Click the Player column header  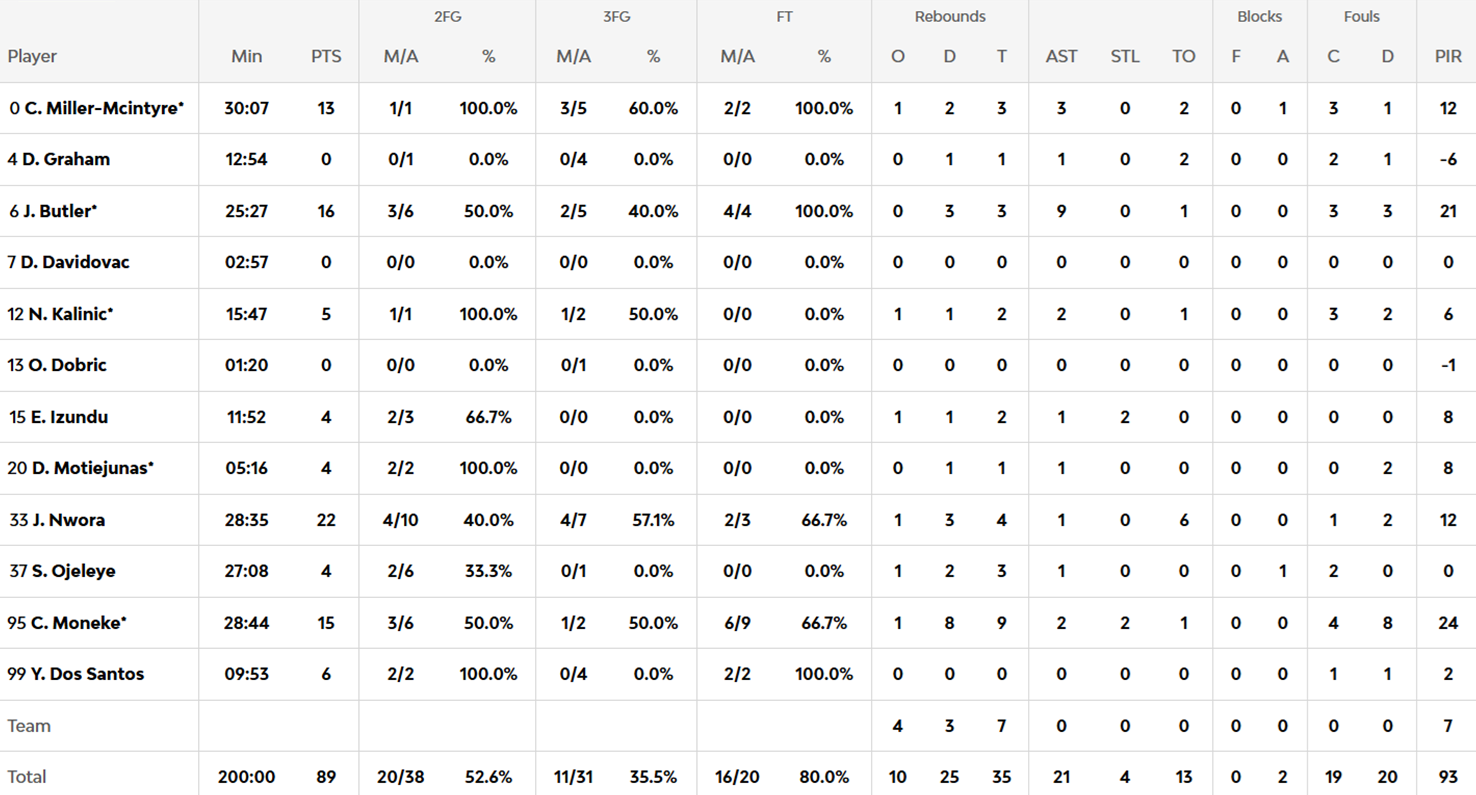pos(32,57)
